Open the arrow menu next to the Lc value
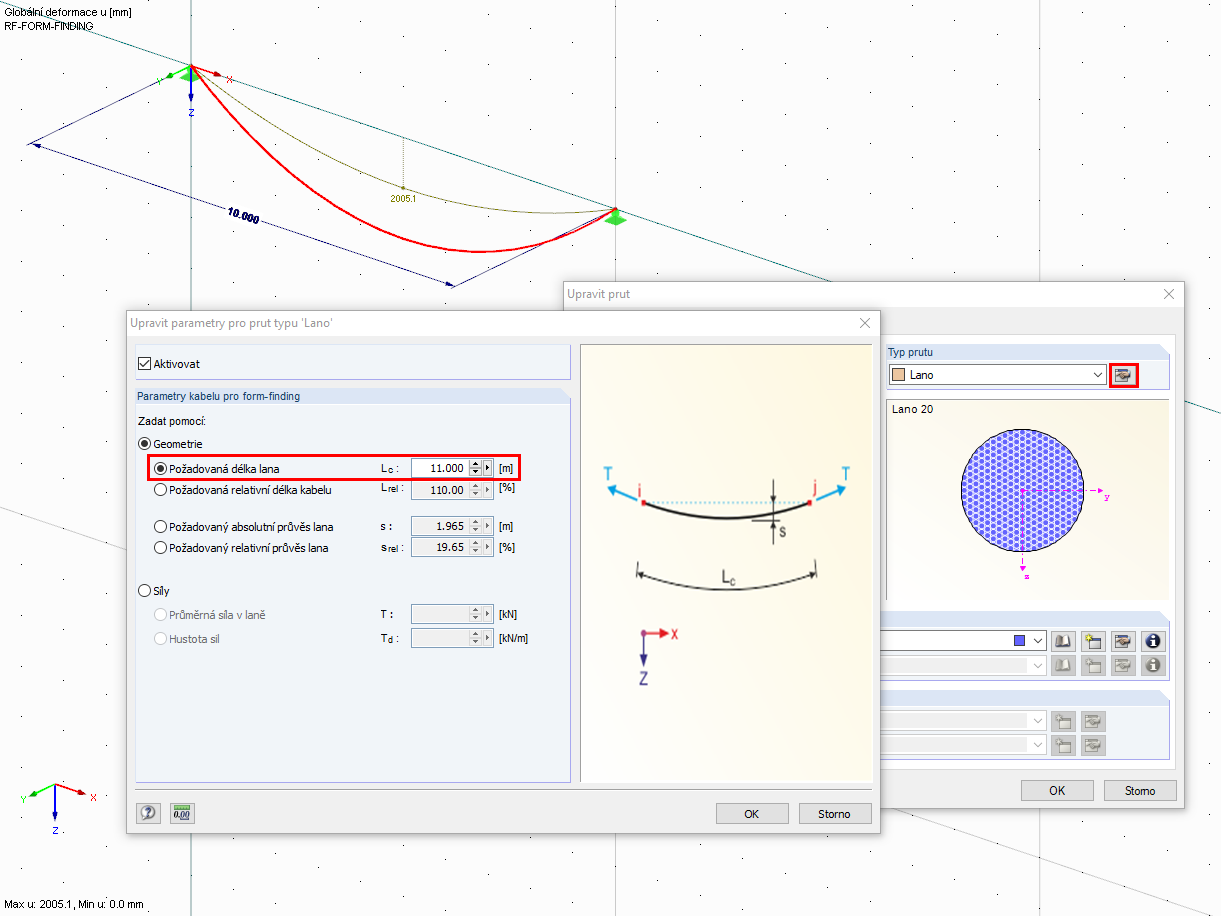 click(488, 468)
